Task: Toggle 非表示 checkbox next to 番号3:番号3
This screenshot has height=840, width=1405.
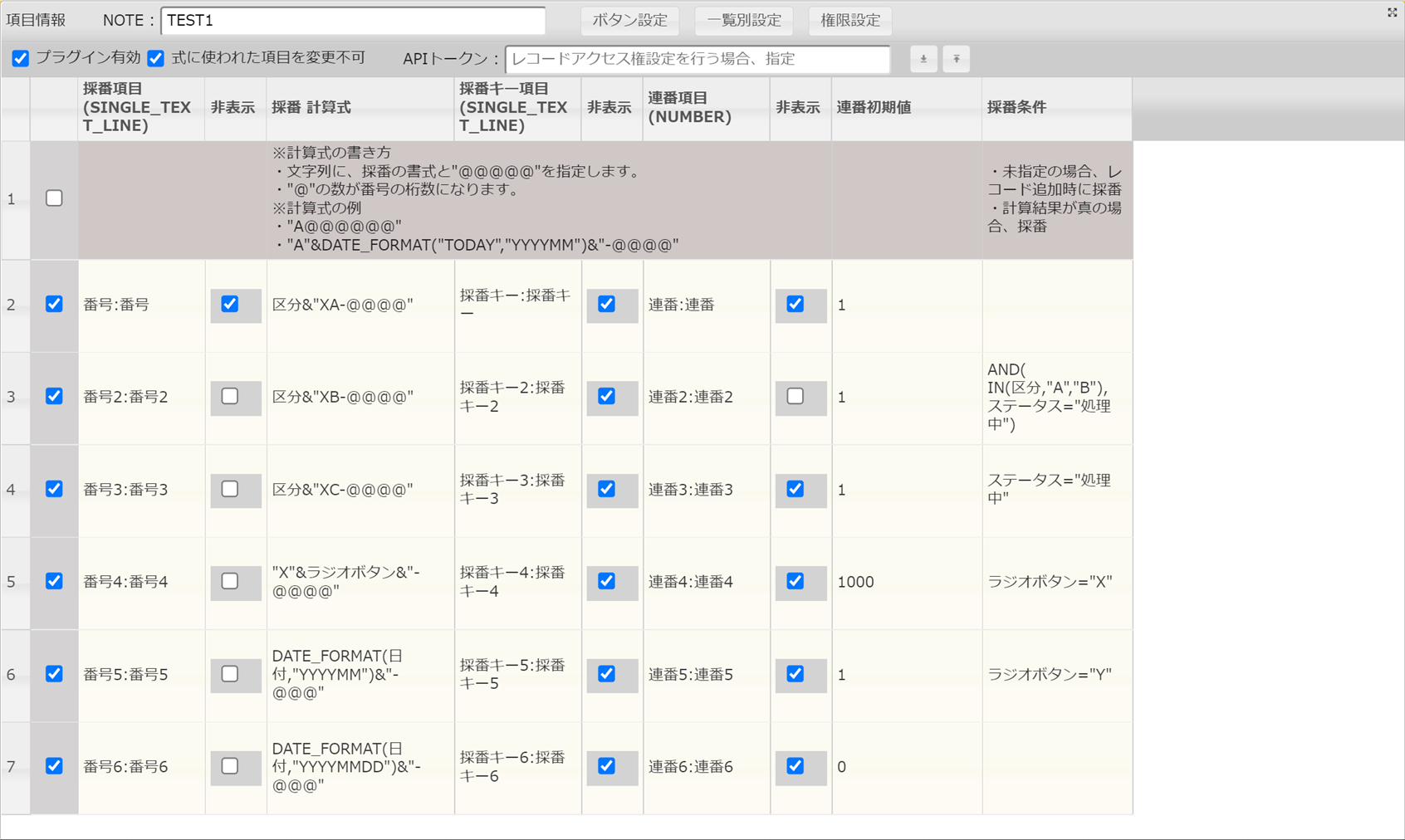Action: pyautogui.click(x=230, y=489)
